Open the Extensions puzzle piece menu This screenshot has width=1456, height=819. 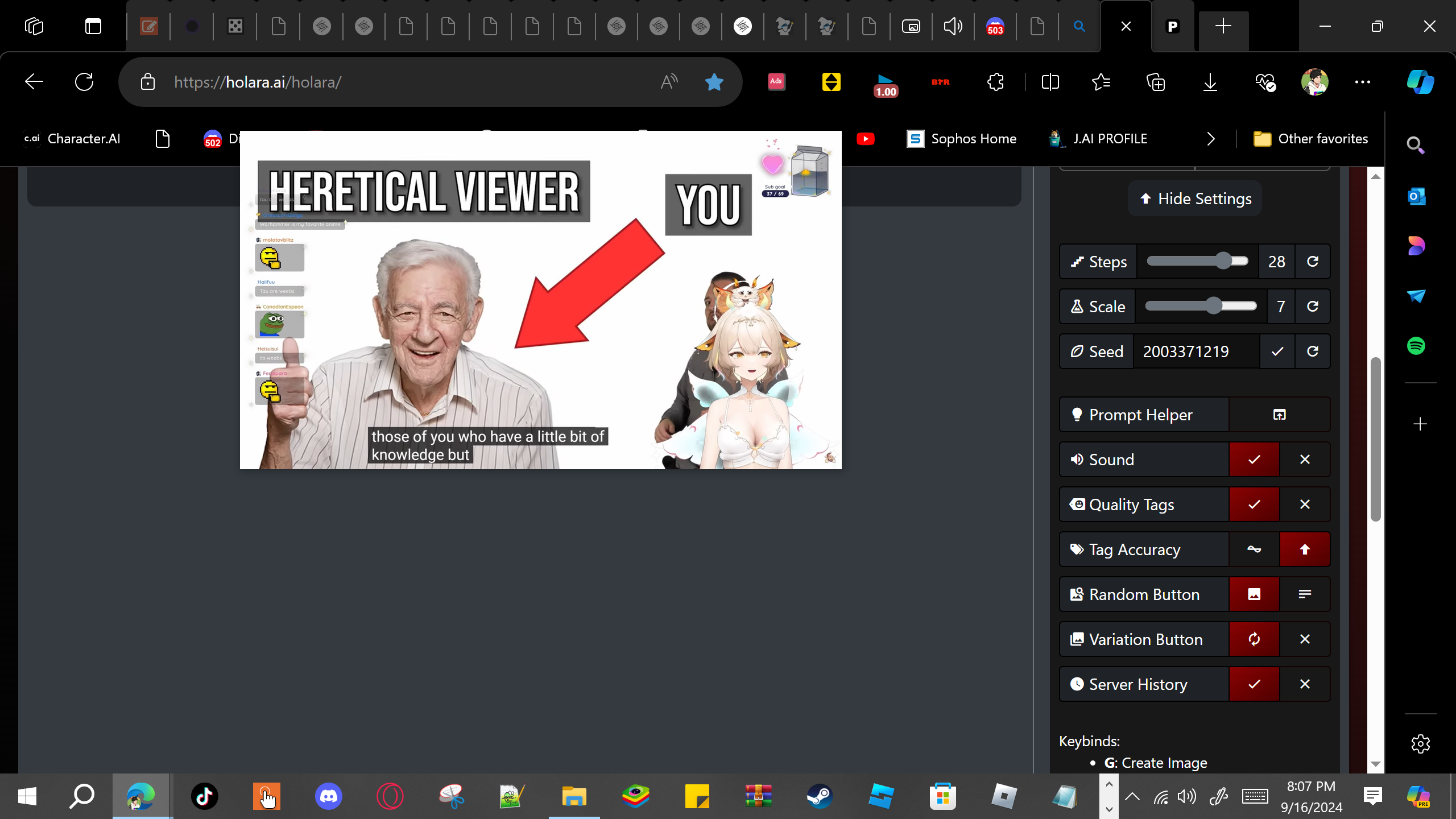[x=995, y=82]
